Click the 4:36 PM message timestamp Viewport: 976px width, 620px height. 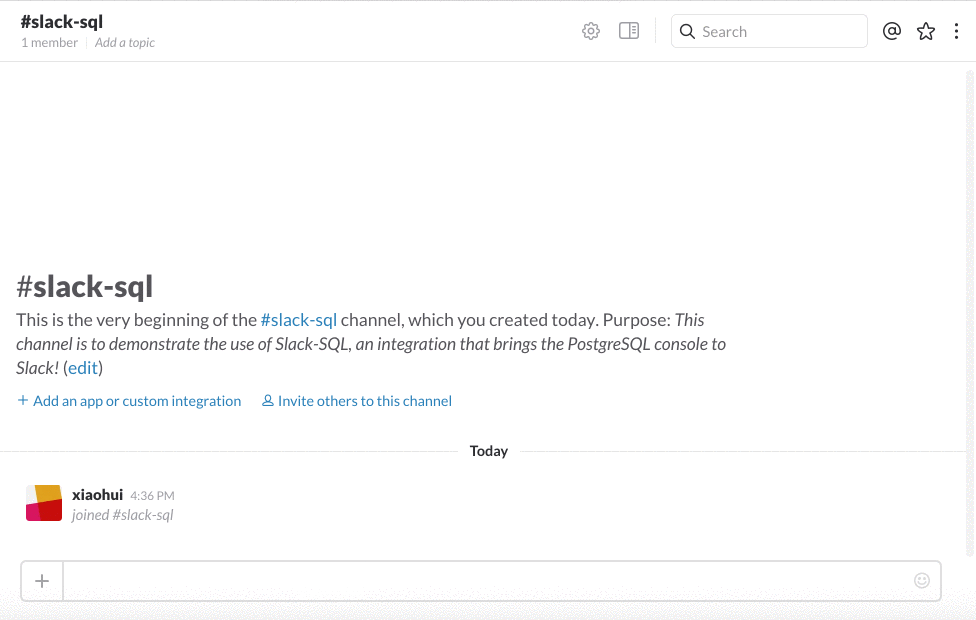(x=152, y=496)
